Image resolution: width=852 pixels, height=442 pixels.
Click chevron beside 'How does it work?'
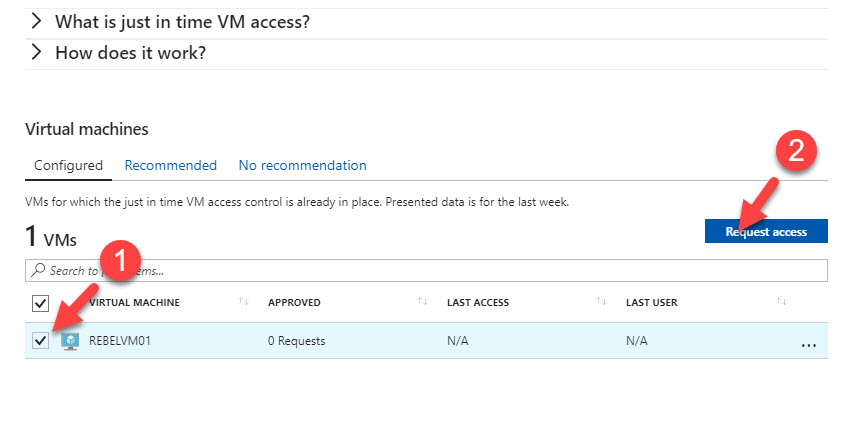click(36, 52)
